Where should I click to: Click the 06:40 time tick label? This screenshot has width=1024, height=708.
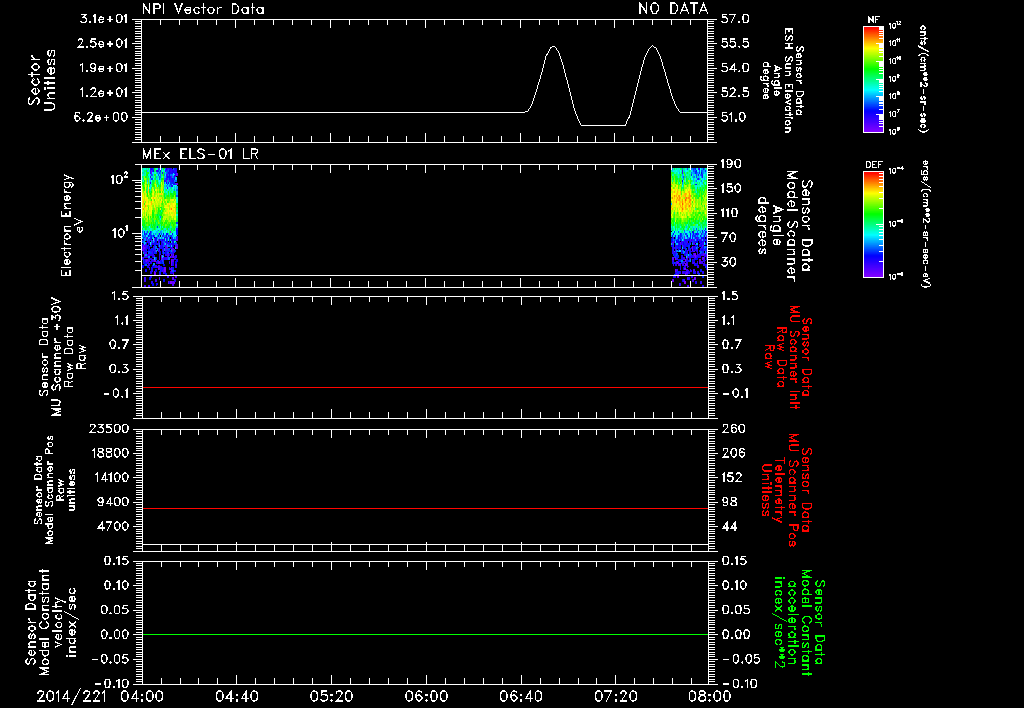(x=520, y=696)
